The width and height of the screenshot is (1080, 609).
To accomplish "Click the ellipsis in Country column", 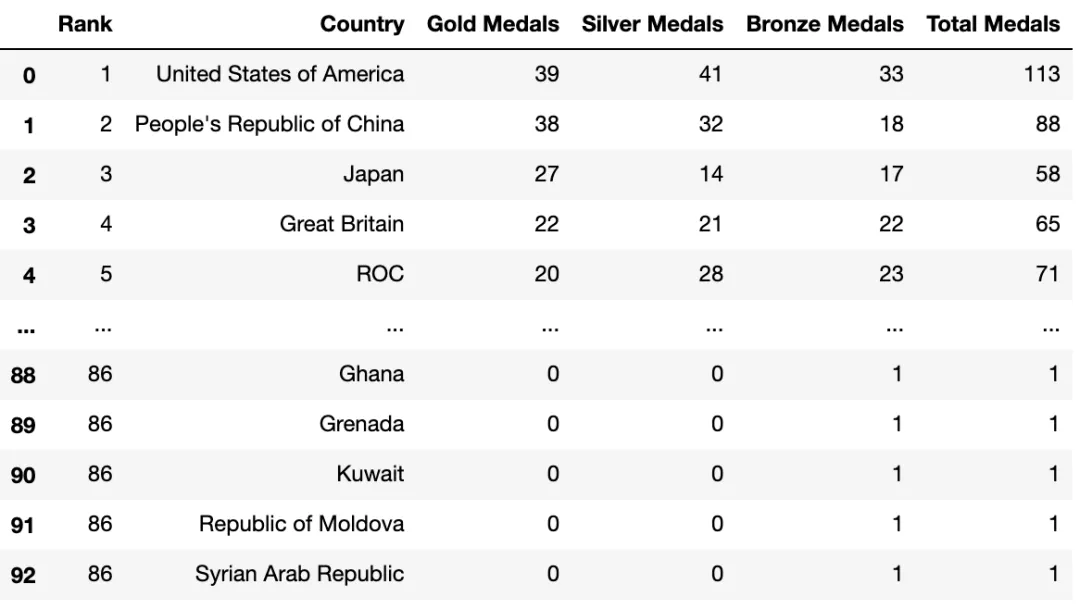I will tap(395, 329).
